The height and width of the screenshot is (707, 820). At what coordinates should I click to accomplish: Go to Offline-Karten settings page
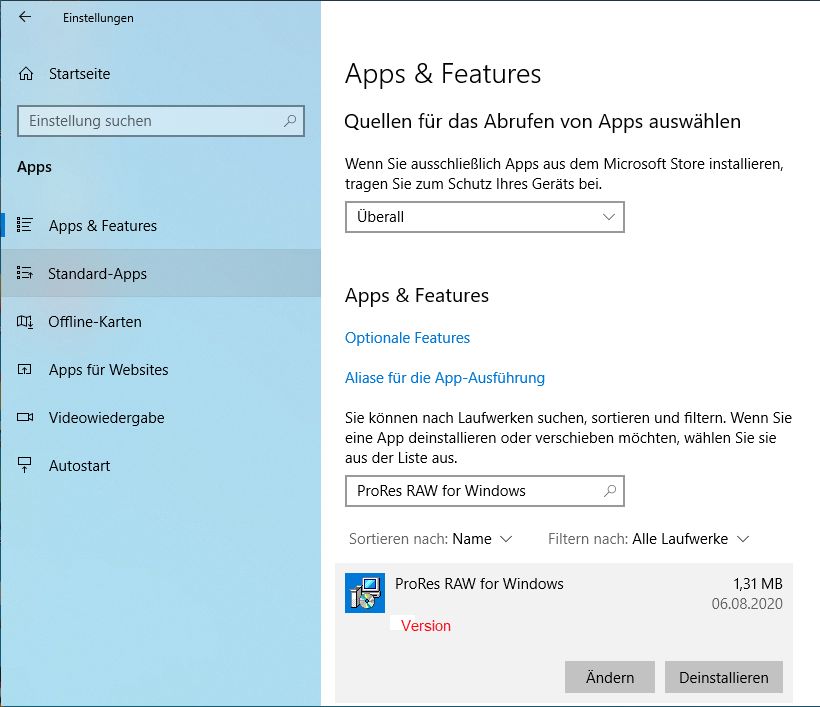pos(95,322)
